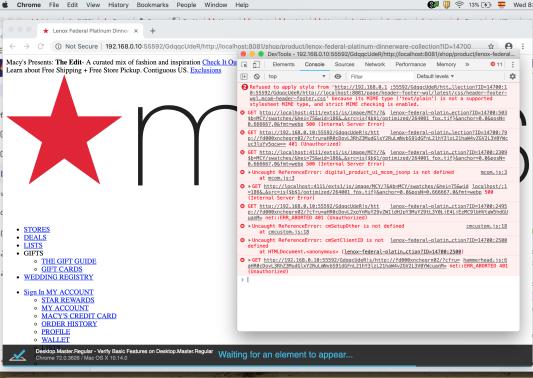Show more DevTools tabs chevron

click(467, 64)
